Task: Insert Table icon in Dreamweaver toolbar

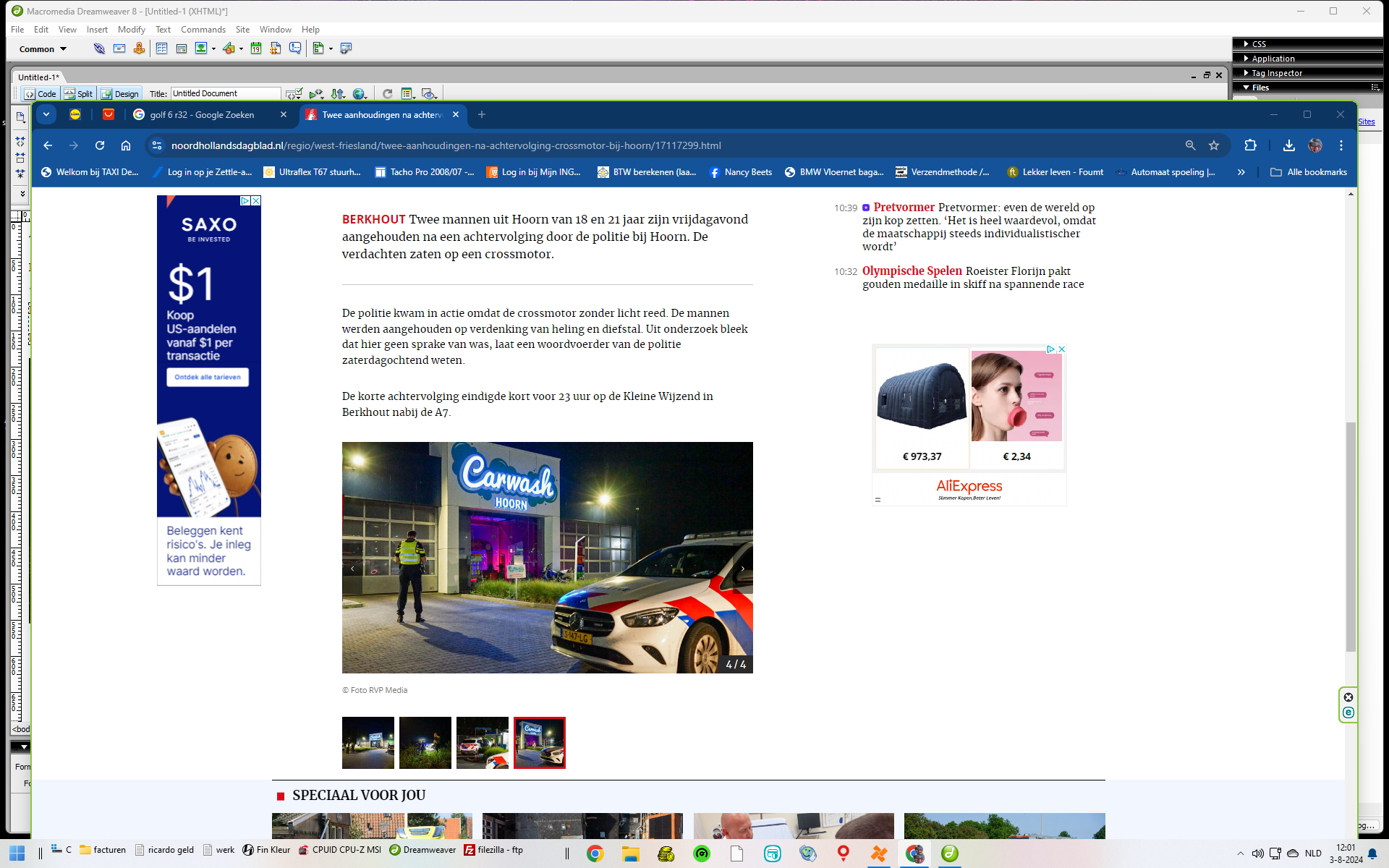Action: [161, 48]
